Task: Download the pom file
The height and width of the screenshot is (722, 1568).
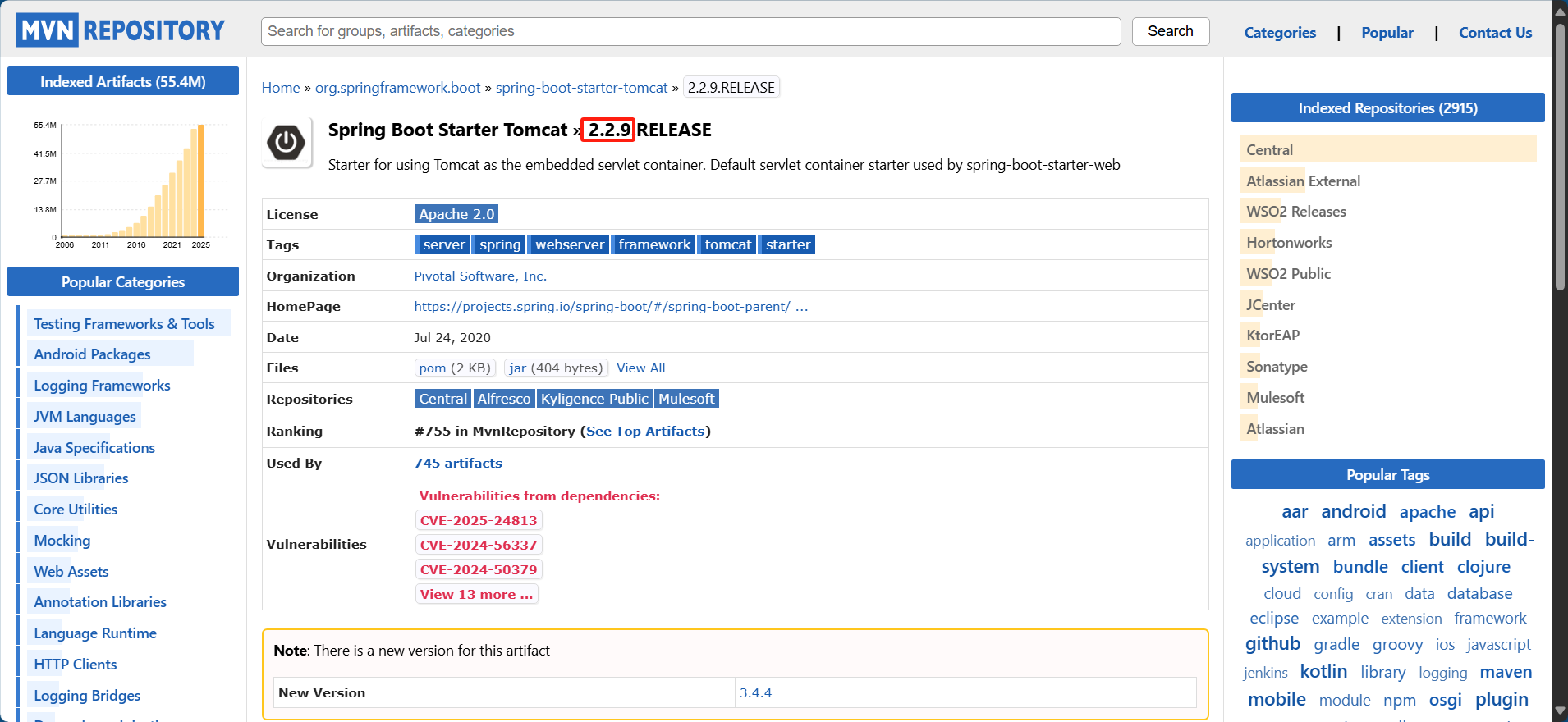Action: click(454, 368)
